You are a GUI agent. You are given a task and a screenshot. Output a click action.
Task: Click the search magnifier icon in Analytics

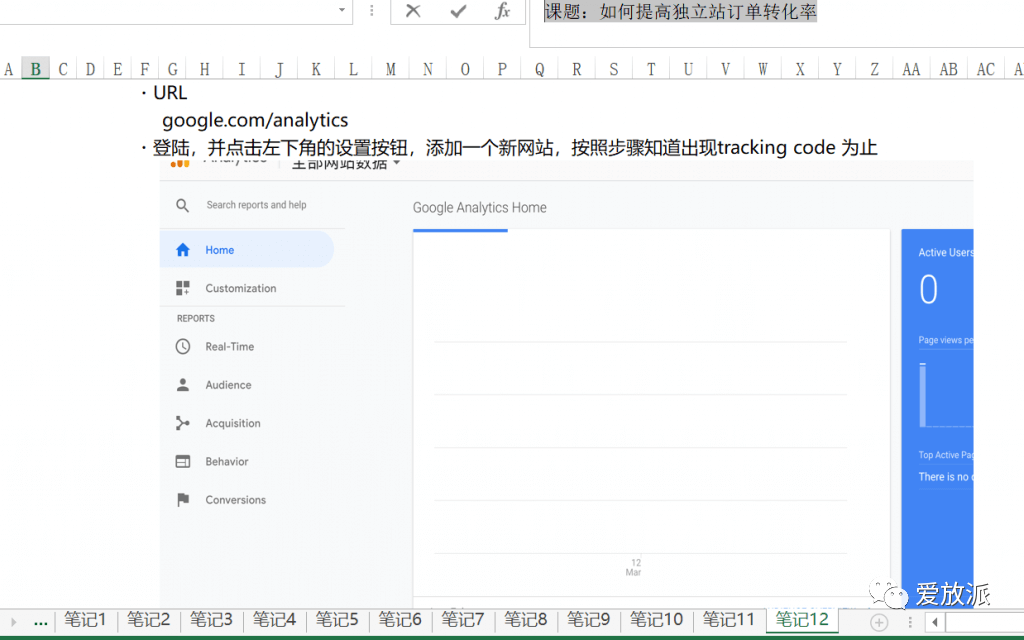(x=182, y=205)
